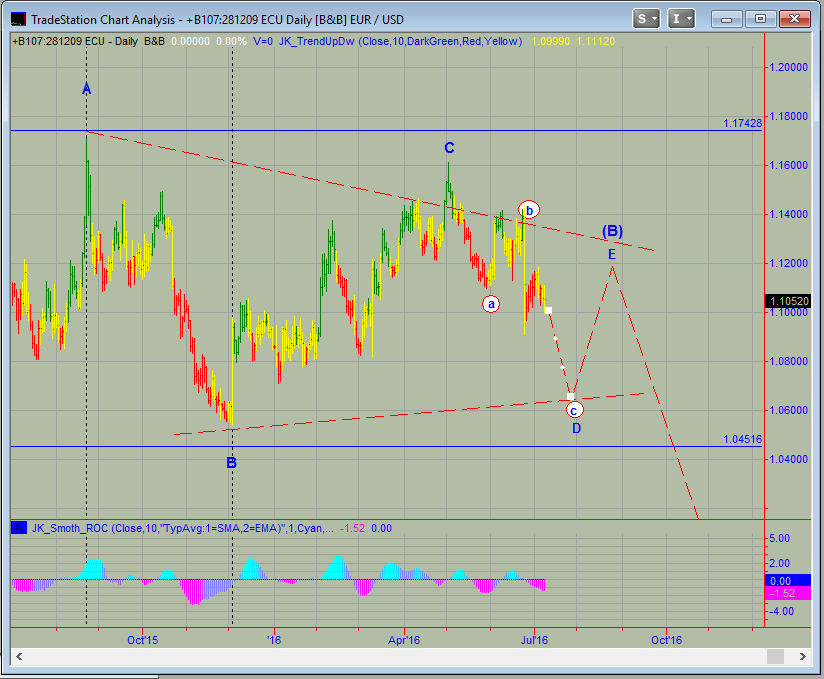Click the Oct'16 date on time axis
Image resolution: width=824 pixels, height=679 pixels.
tap(666, 640)
